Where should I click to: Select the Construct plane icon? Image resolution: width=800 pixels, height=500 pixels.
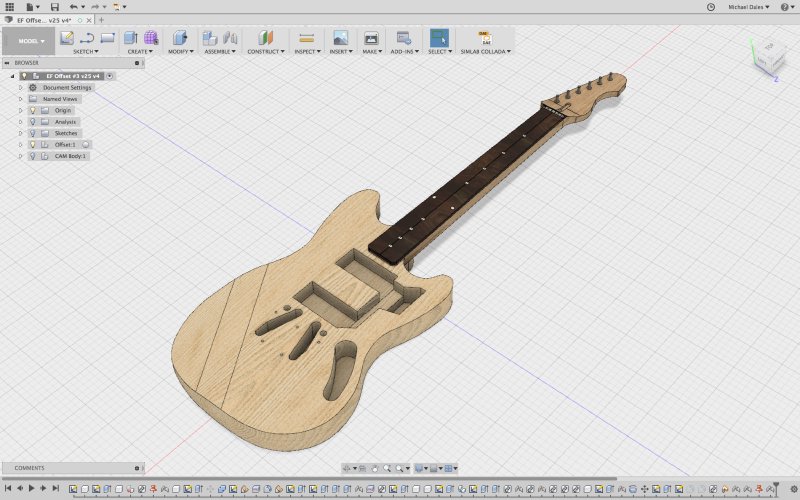[266, 38]
